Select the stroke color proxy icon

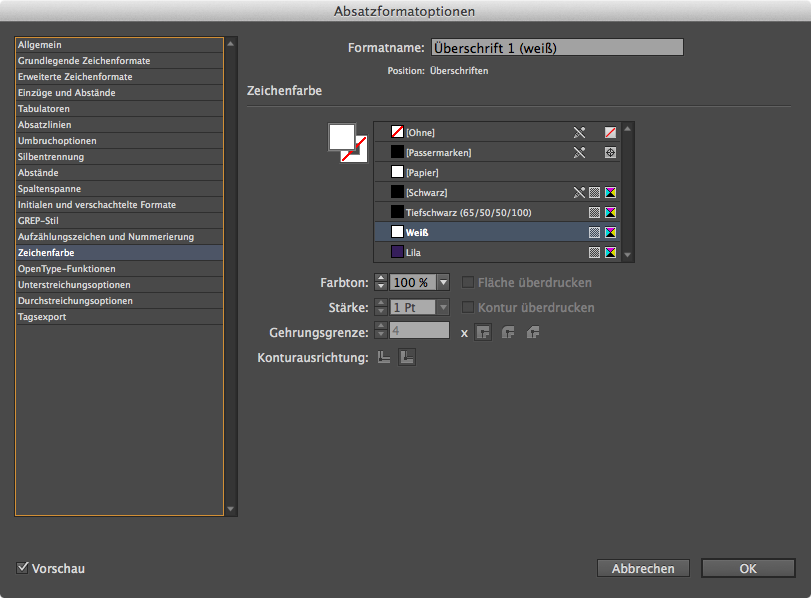pyautogui.click(x=361, y=154)
